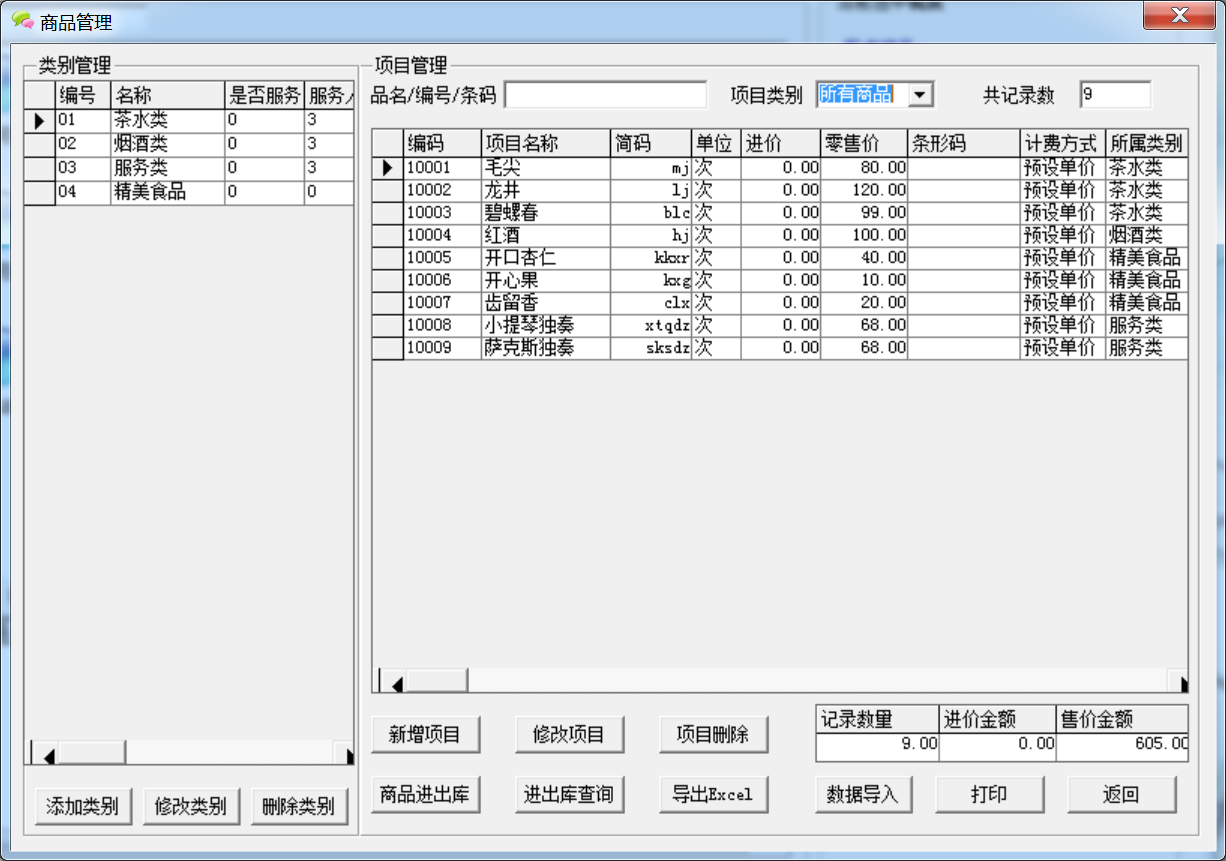Open 商品进出库 dialog
The height and width of the screenshot is (861, 1226).
[x=425, y=795]
